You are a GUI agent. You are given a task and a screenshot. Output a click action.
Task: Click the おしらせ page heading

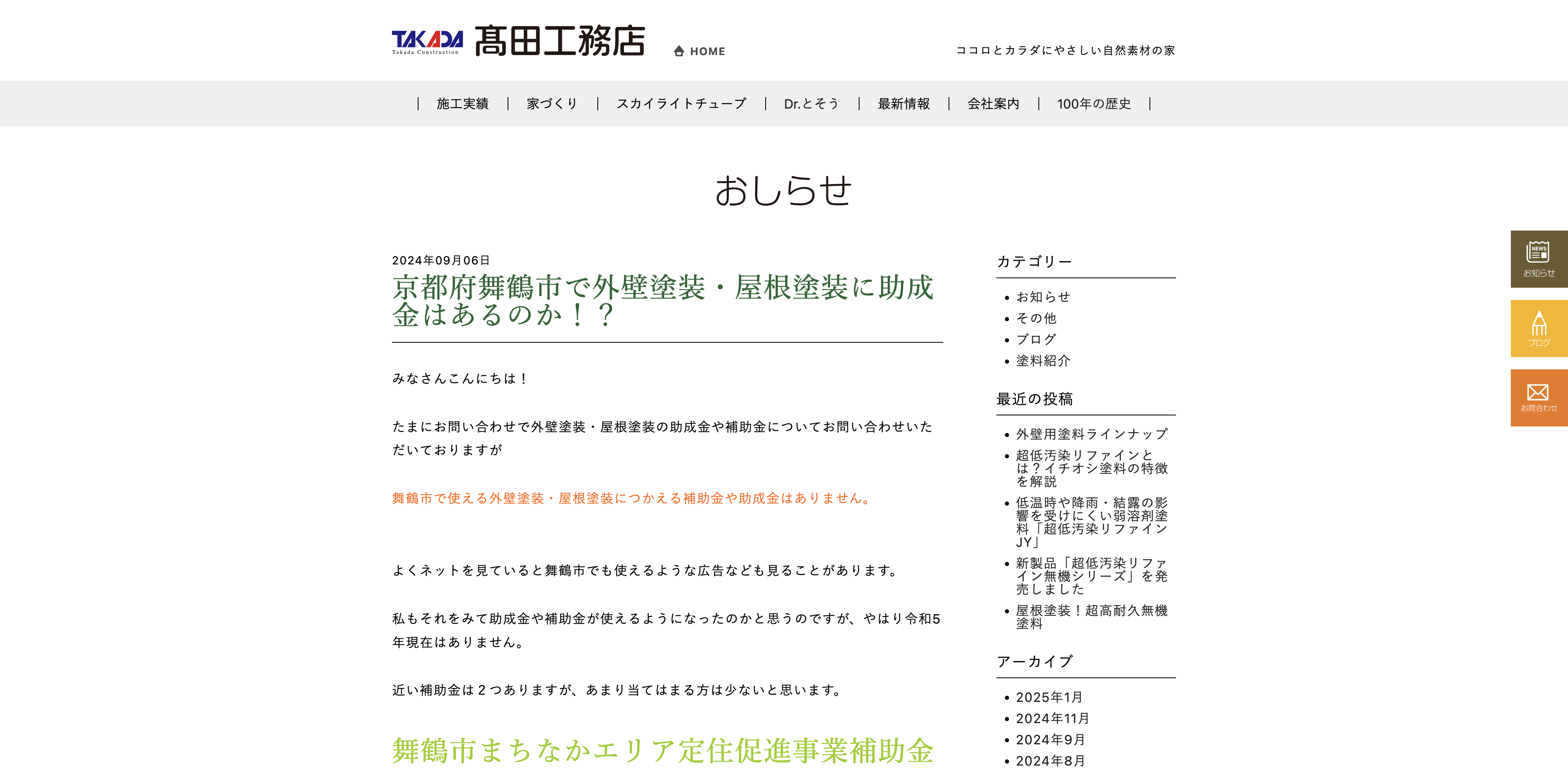click(784, 190)
